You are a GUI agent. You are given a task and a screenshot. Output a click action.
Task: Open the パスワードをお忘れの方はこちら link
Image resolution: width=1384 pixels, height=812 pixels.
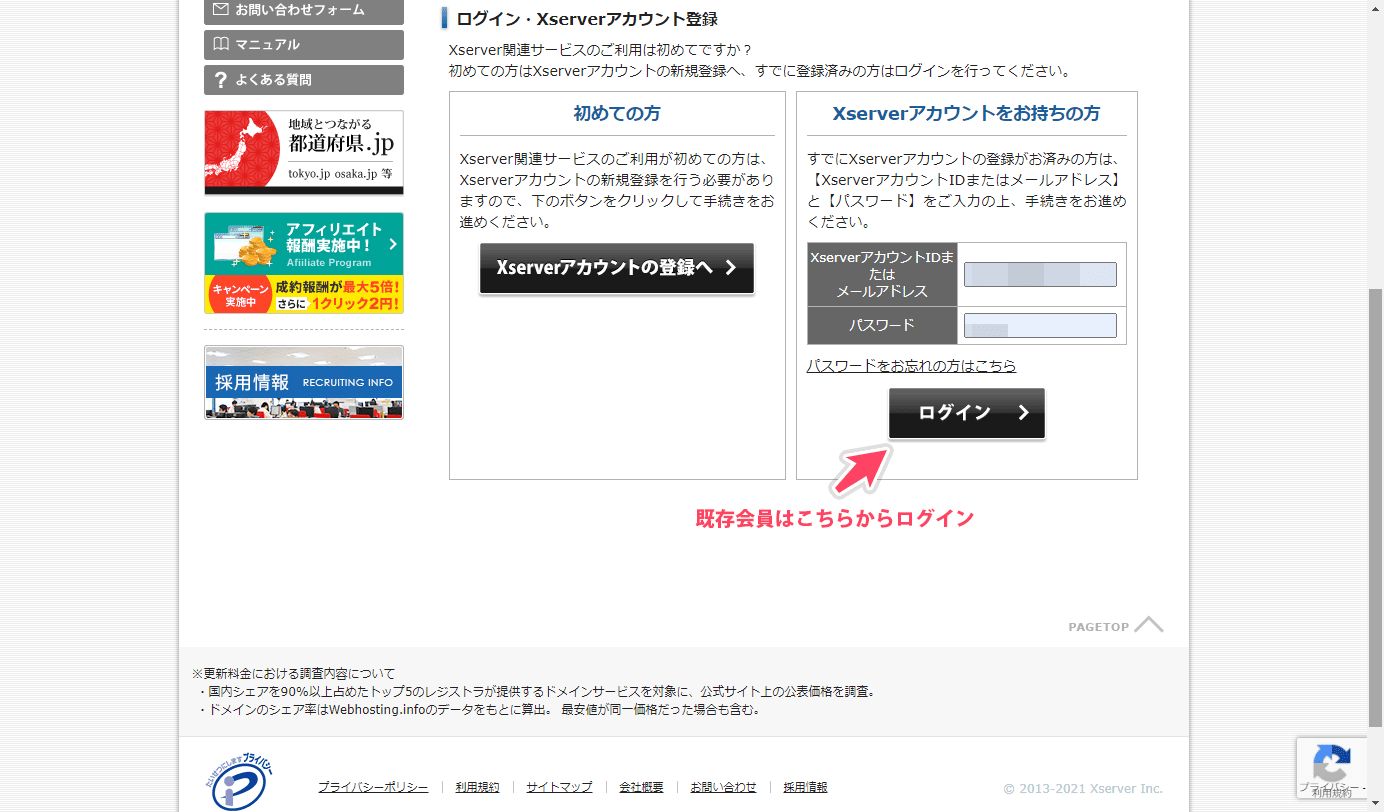(x=911, y=366)
